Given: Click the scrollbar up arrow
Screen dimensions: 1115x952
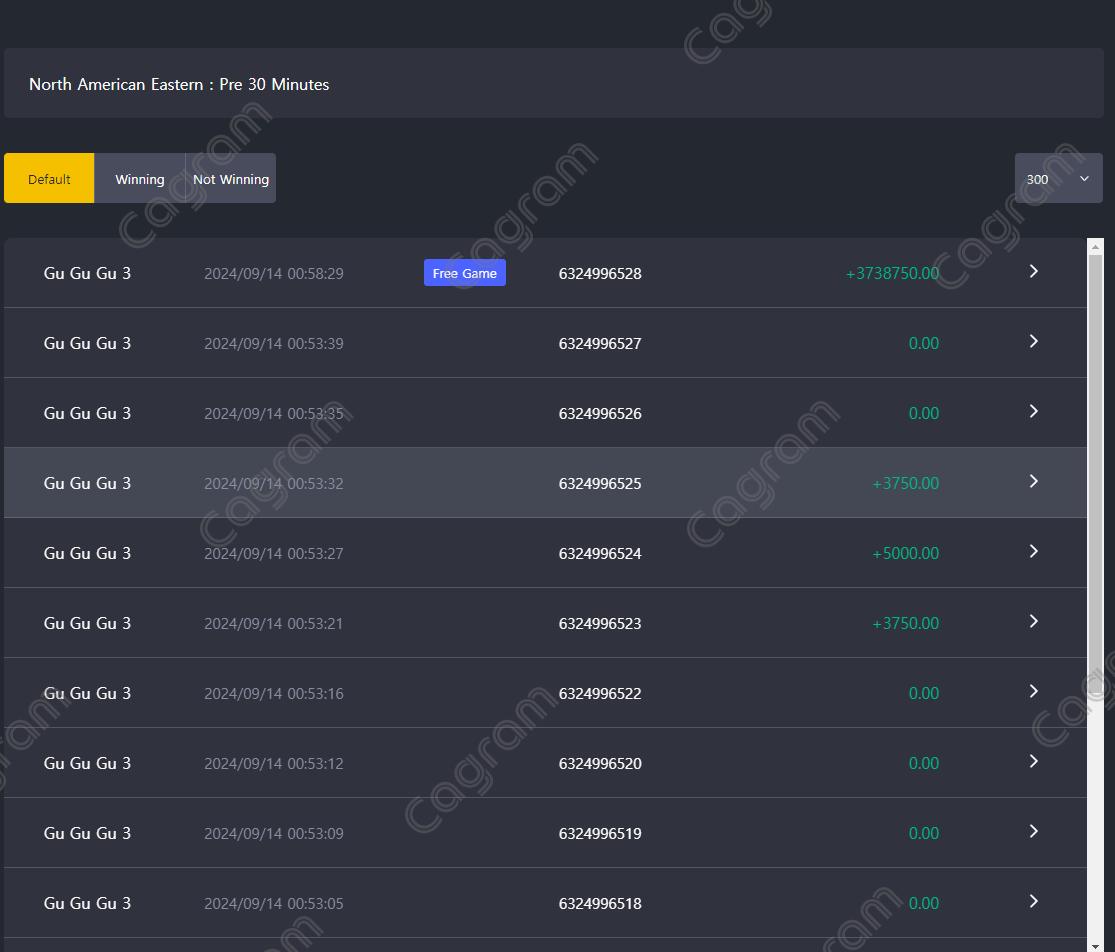Looking at the screenshot, I should [1095, 246].
